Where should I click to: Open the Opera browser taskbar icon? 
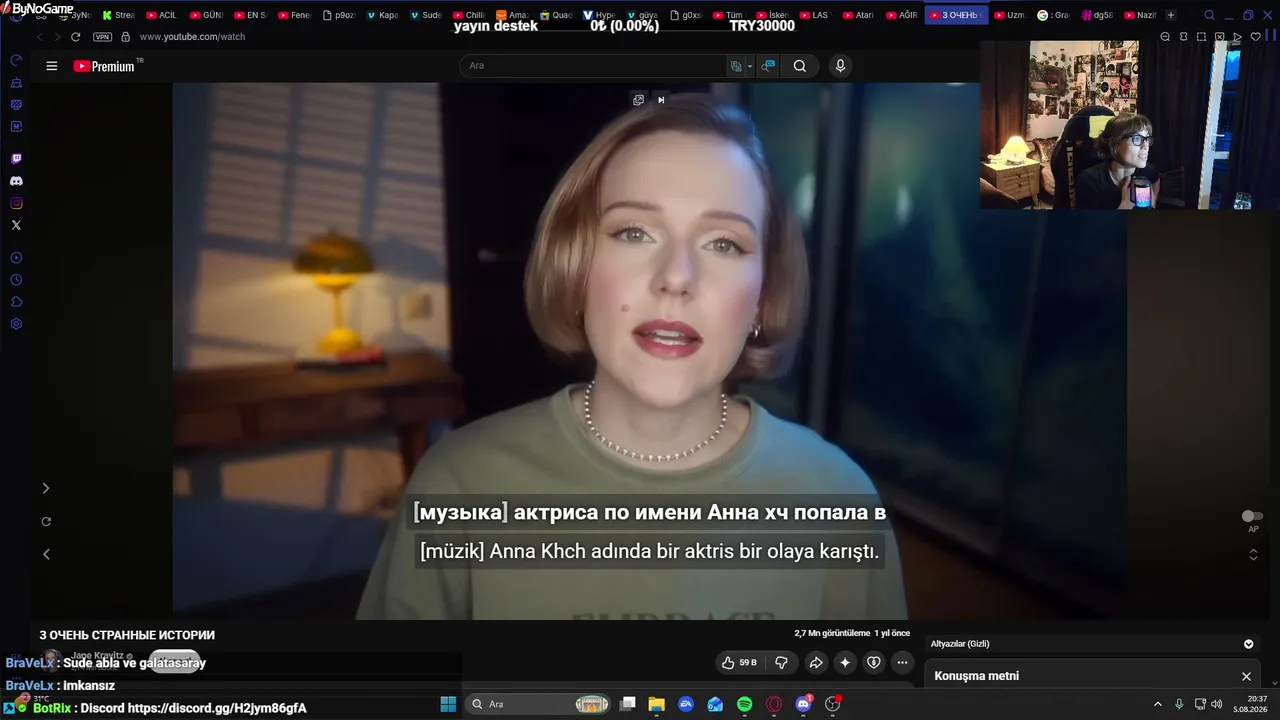pyautogui.click(x=774, y=704)
